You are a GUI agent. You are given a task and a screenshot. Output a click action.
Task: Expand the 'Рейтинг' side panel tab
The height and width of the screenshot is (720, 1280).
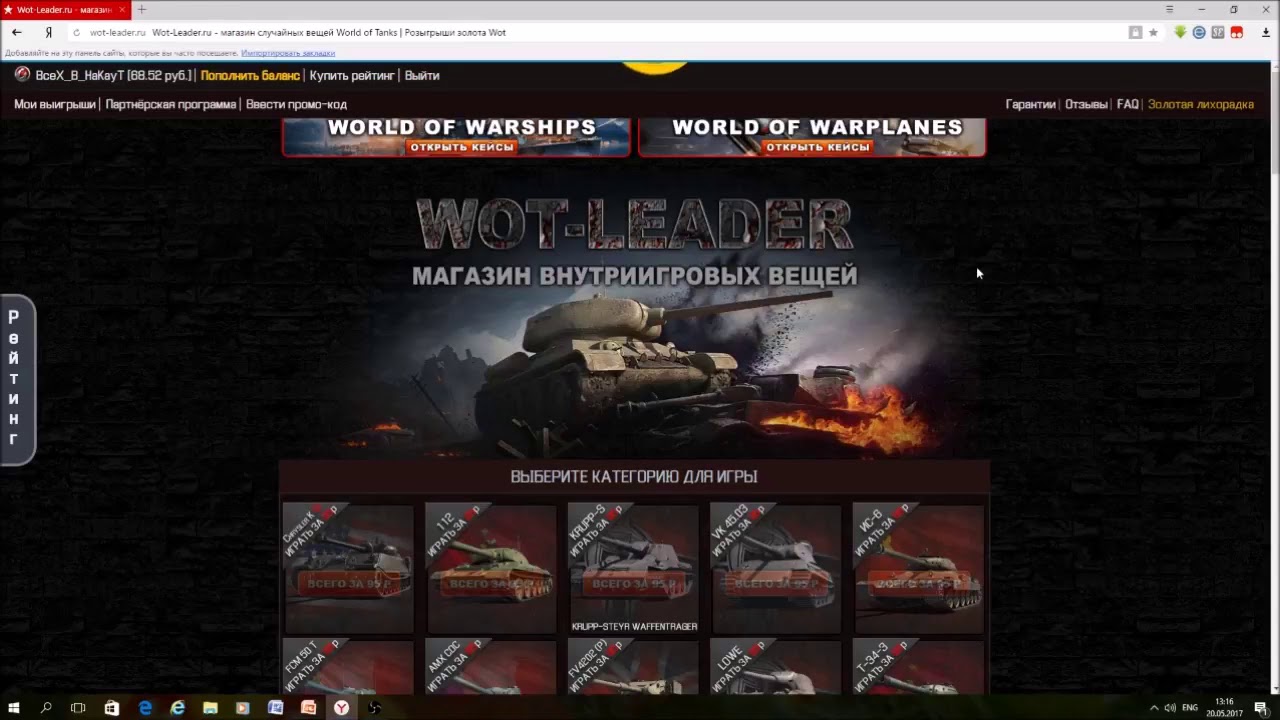tap(17, 379)
